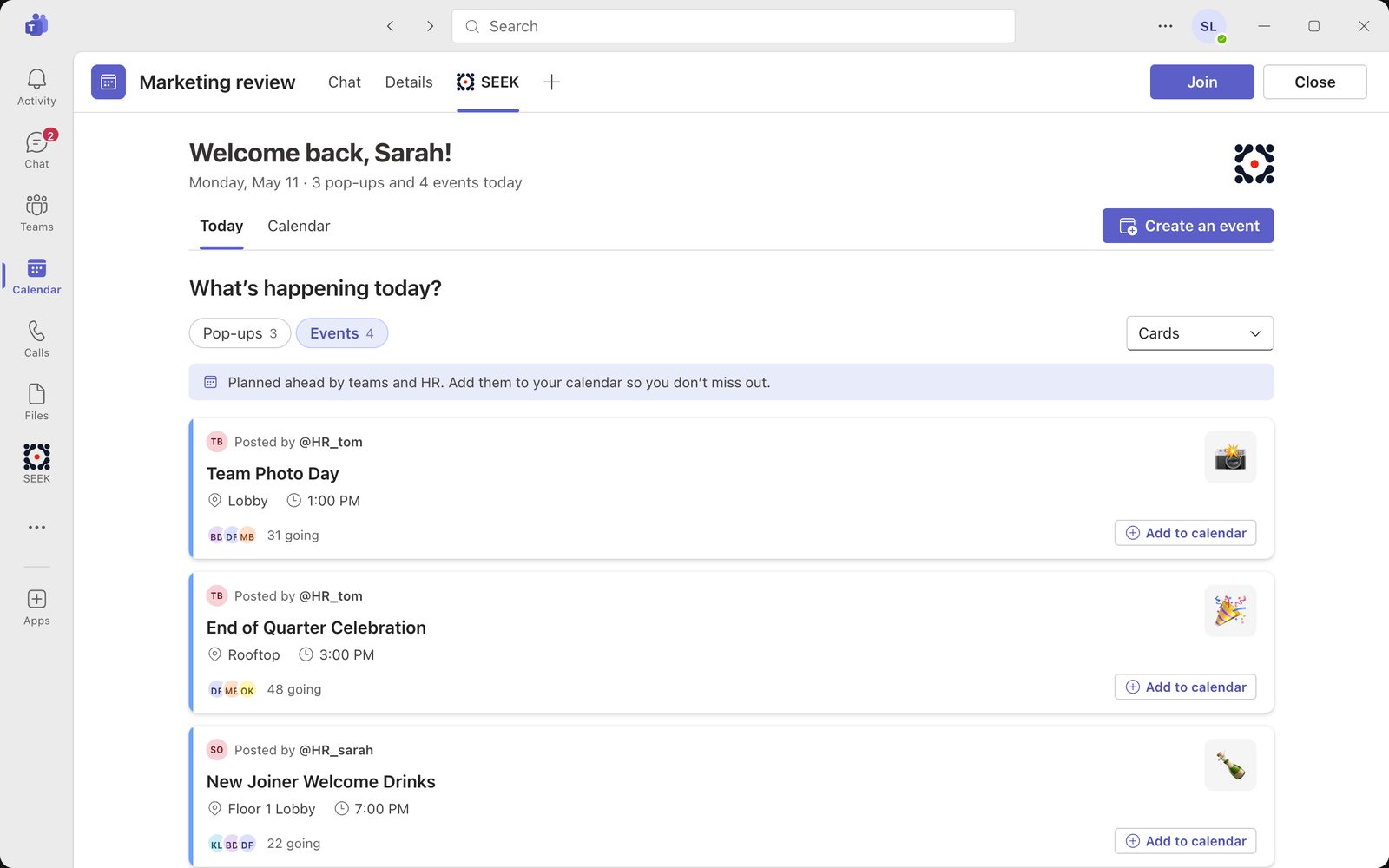Click the Marketing review meeting calendar icon
The width and height of the screenshot is (1389, 868).
[x=109, y=82]
